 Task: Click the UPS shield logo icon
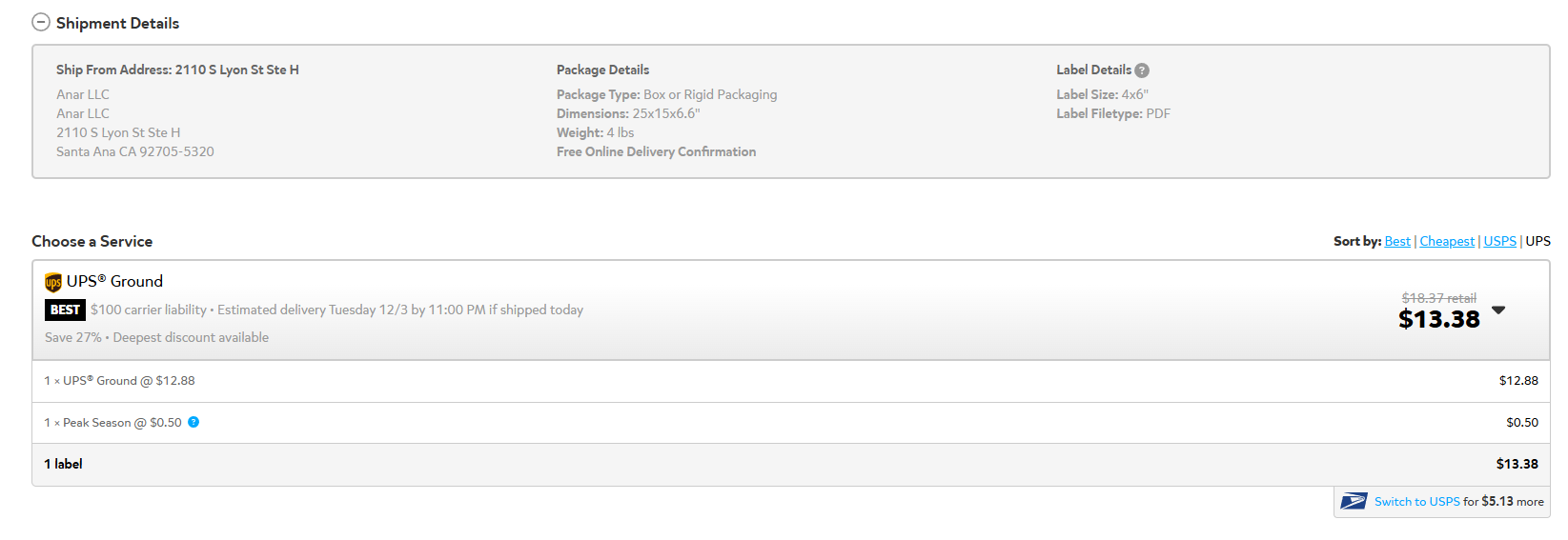click(x=53, y=282)
